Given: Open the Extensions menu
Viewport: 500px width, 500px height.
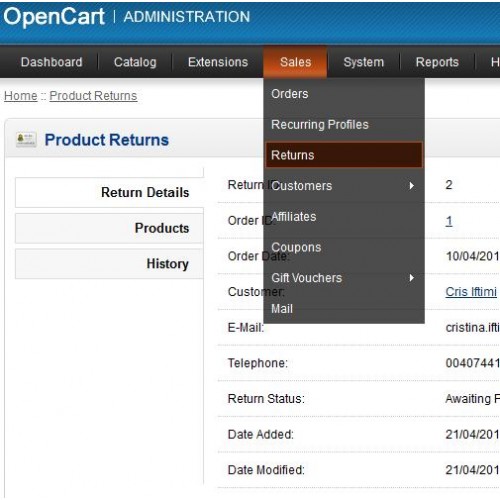Looking at the screenshot, I should 218,62.
